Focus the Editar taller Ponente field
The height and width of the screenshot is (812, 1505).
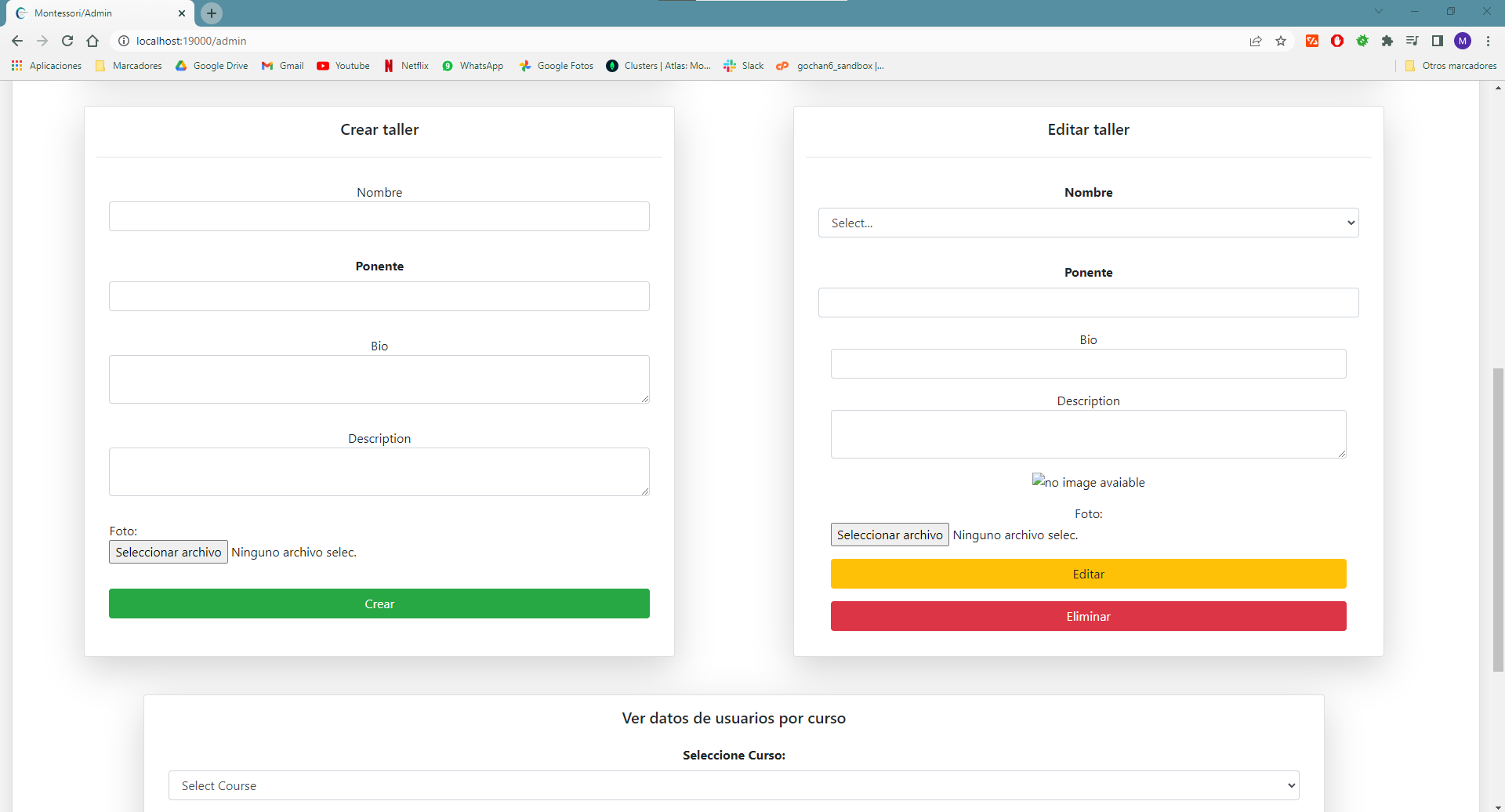[x=1089, y=303]
